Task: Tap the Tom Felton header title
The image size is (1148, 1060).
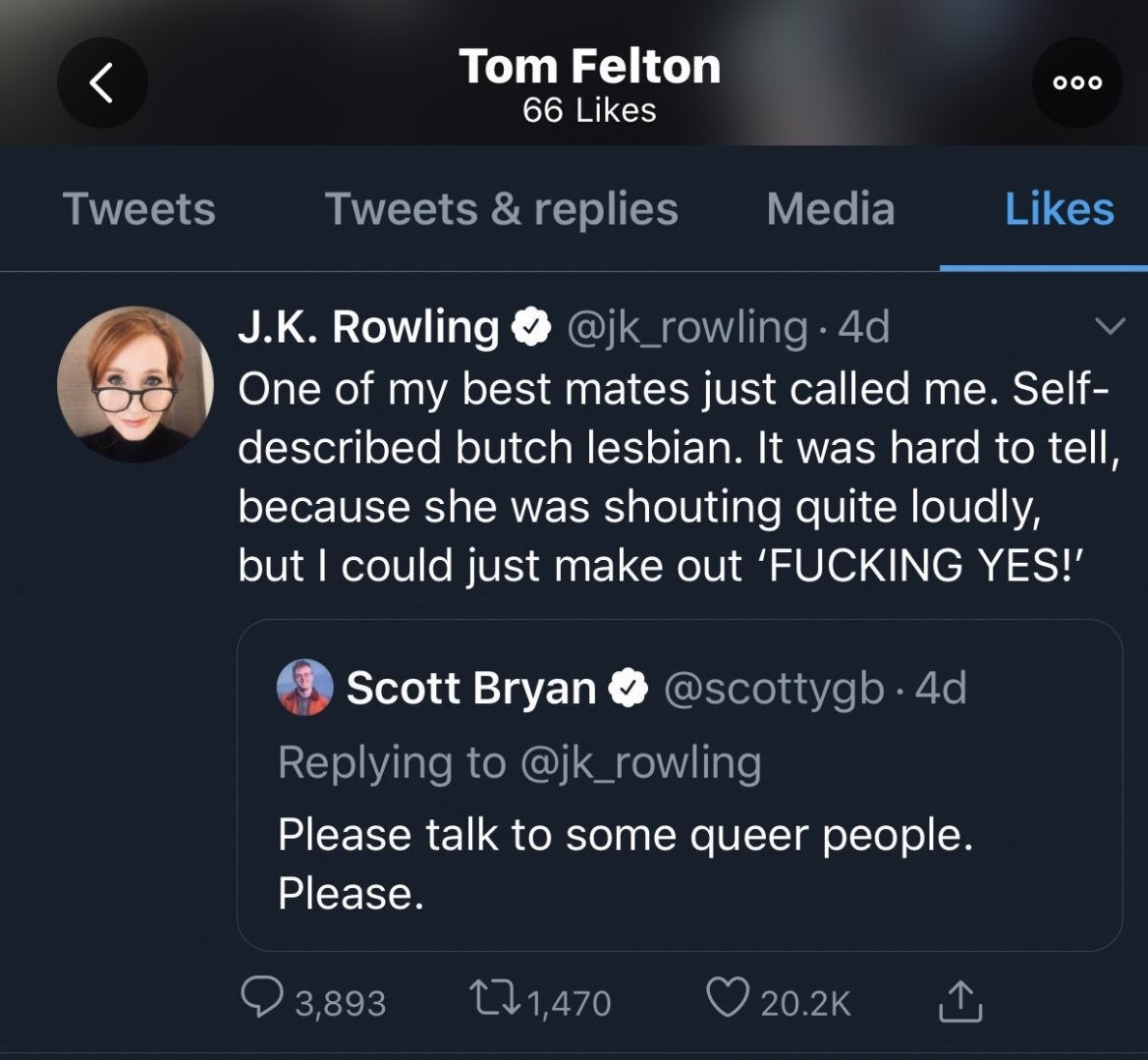Action: 589,67
